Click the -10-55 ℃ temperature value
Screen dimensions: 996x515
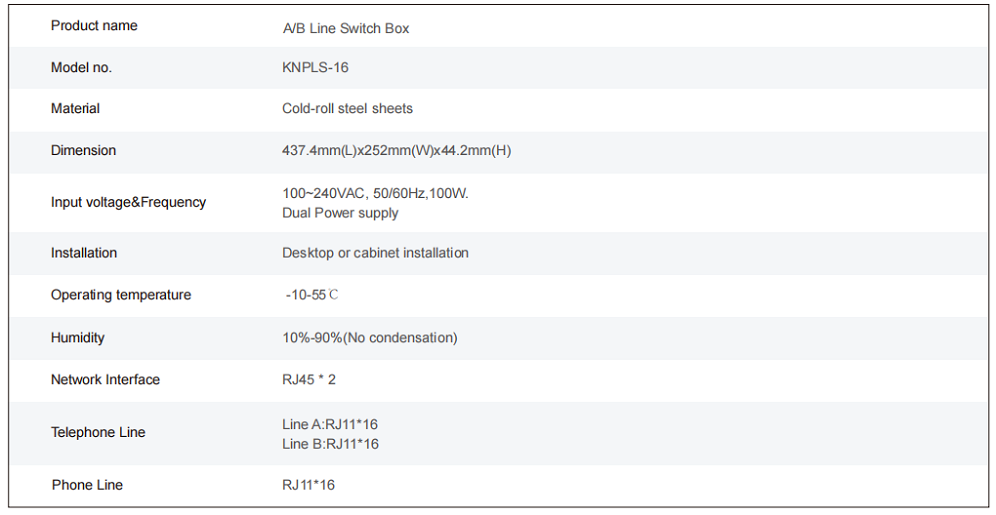coord(313,296)
